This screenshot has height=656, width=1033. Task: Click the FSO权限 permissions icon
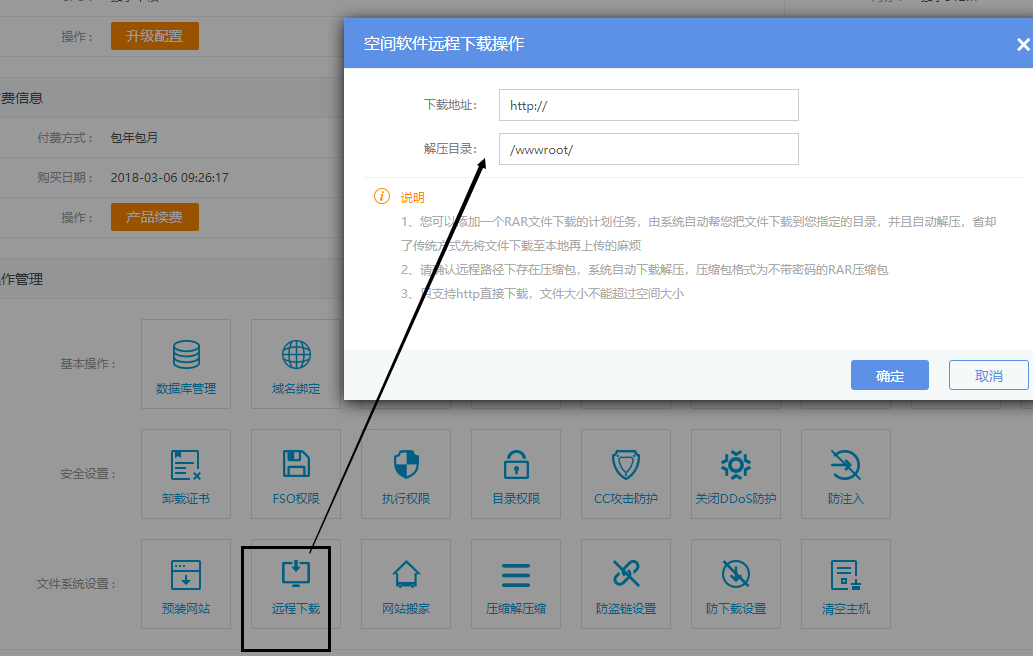pos(295,473)
